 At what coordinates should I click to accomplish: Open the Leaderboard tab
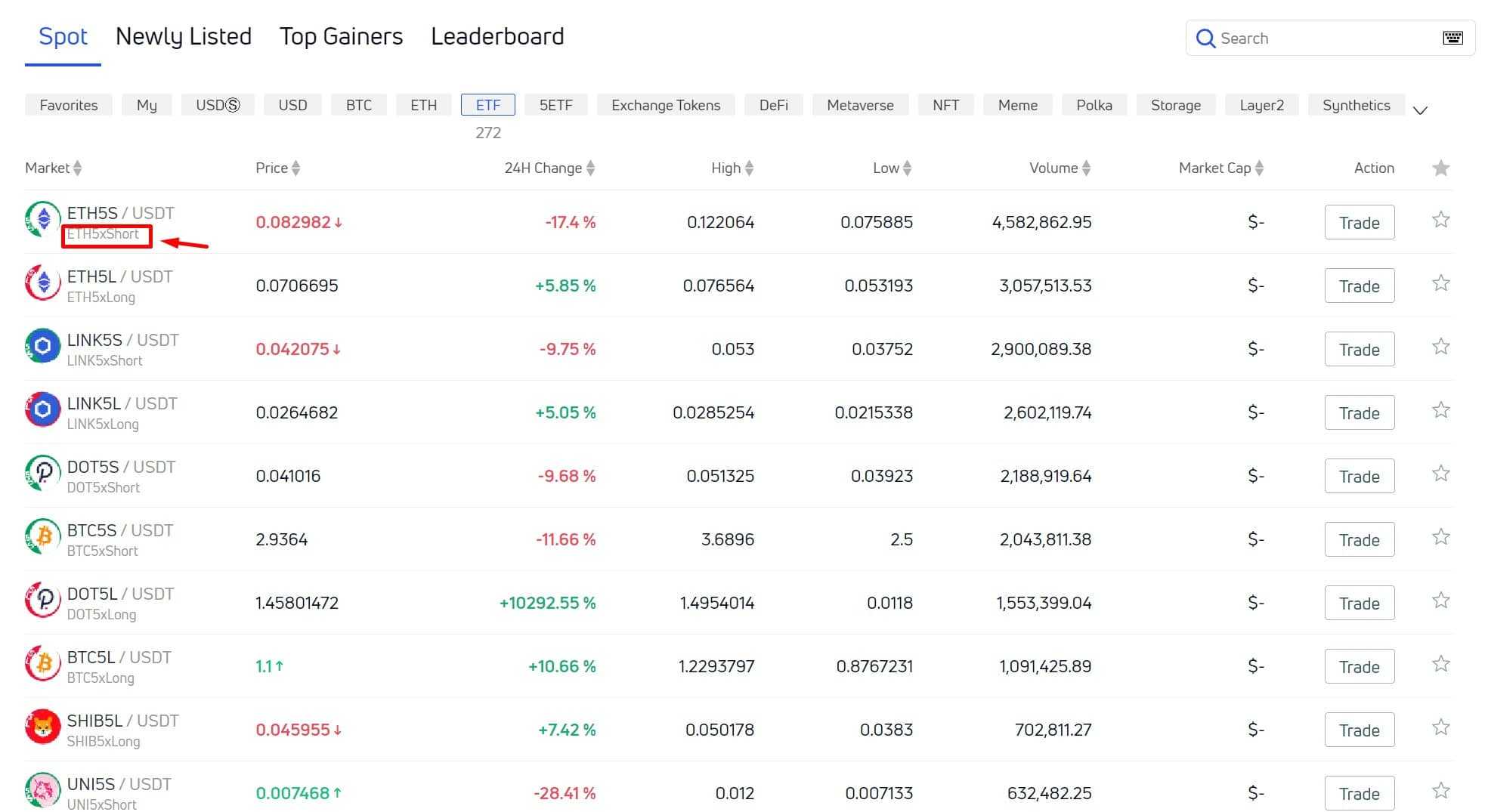(497, 36)
